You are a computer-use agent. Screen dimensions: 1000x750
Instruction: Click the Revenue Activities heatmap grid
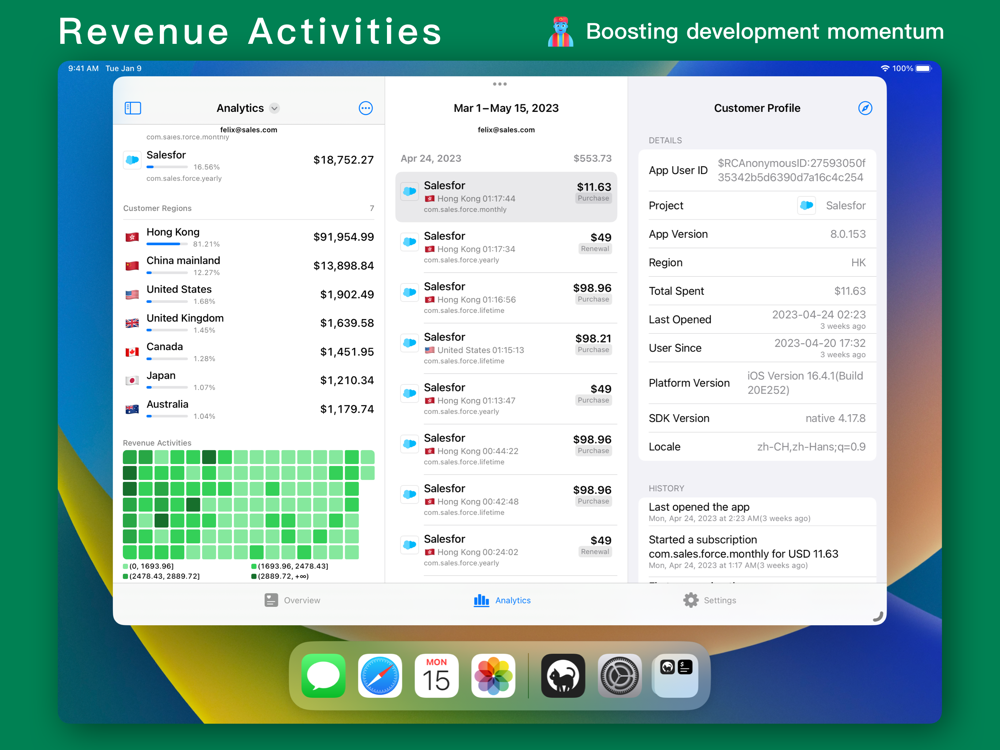tap(249, 504)
